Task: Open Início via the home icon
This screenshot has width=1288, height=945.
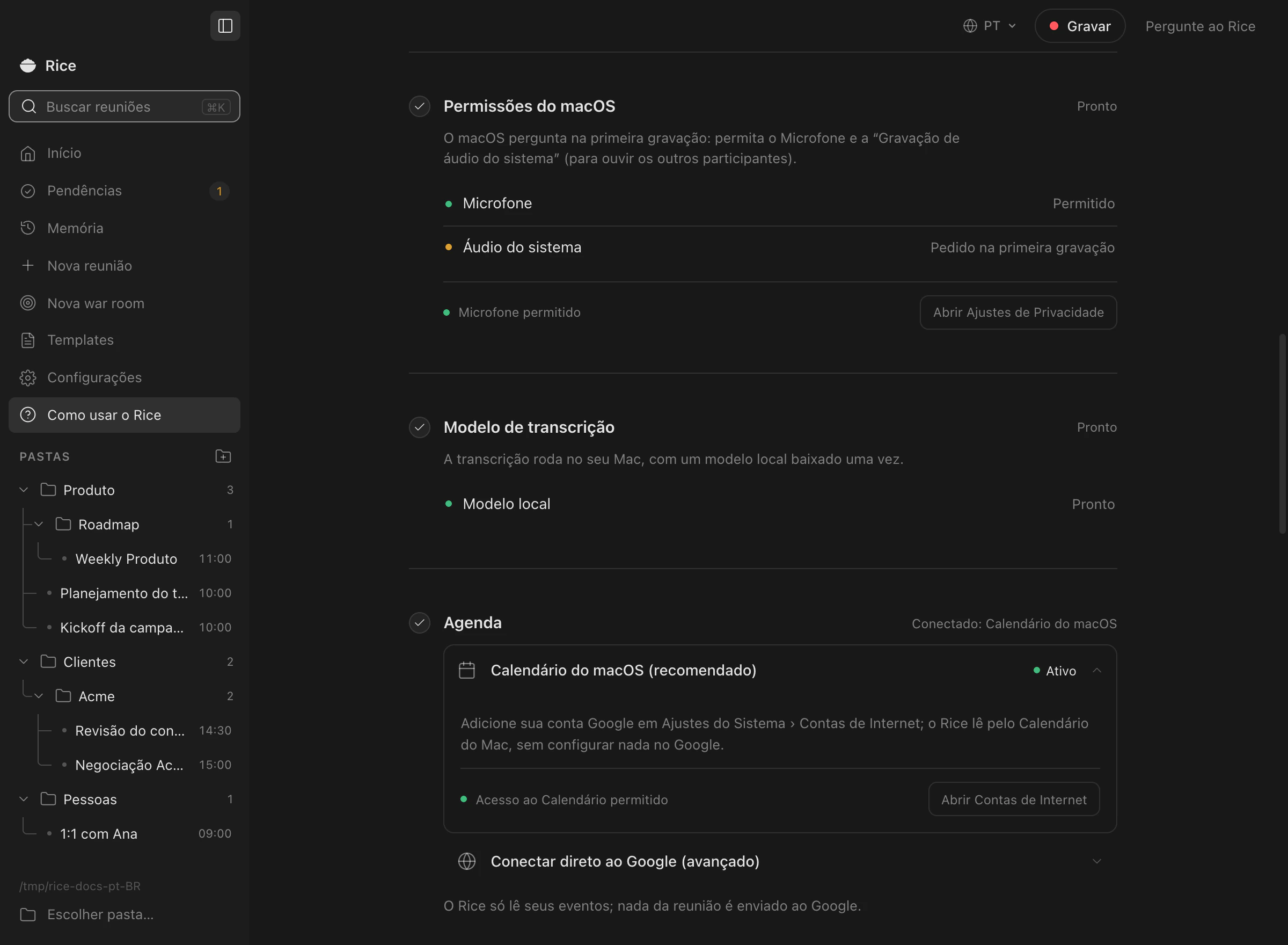Action: coord(27,154)
